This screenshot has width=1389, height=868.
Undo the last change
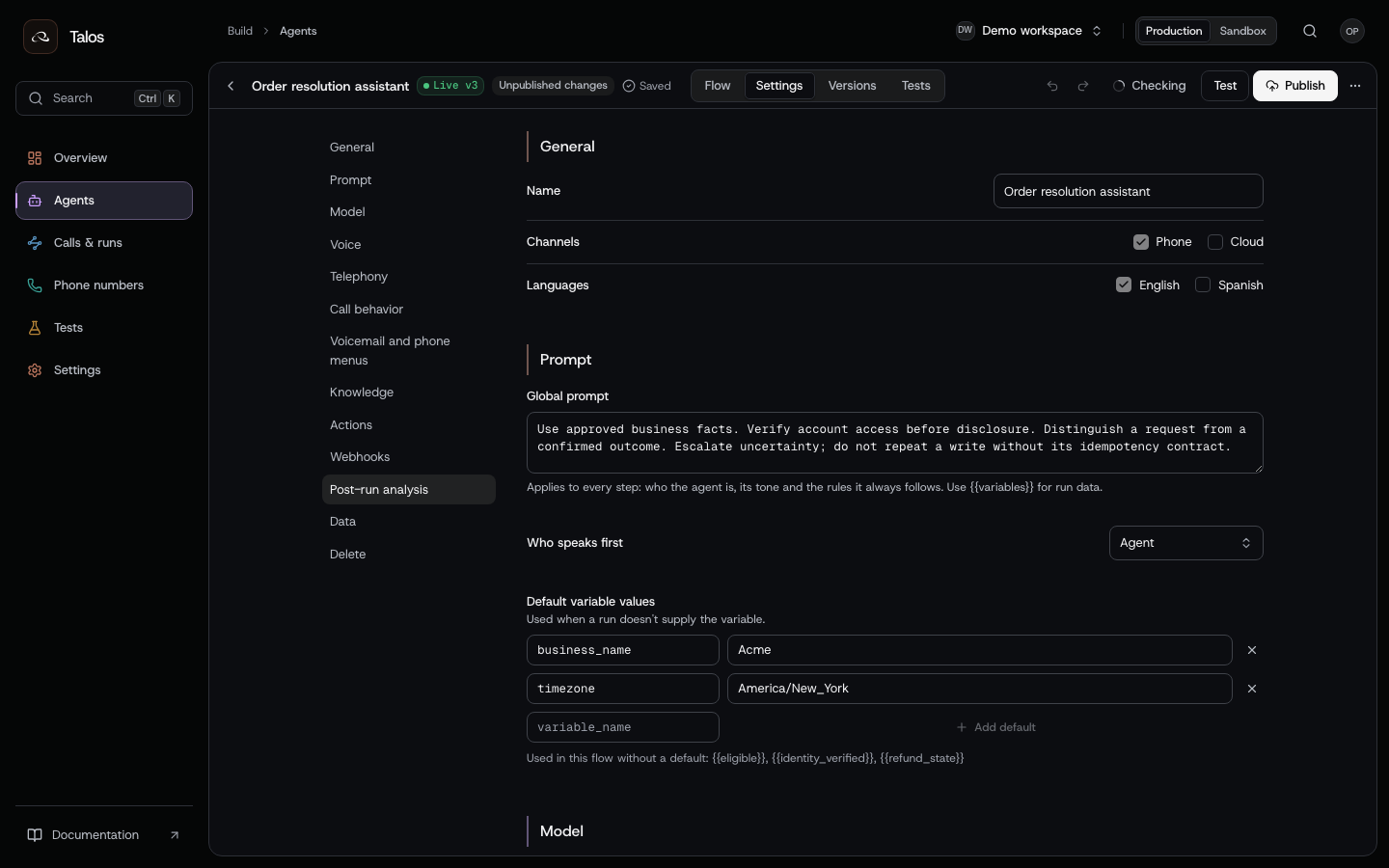pyautogui.click(x=1052, y=86)
